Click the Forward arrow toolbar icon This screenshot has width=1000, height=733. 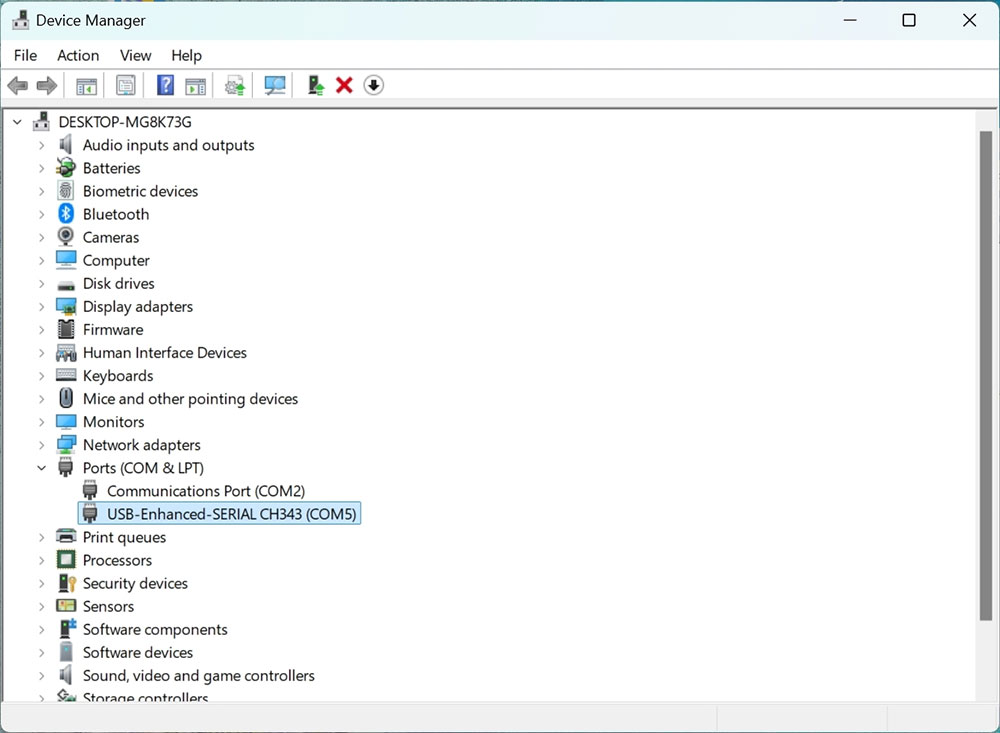point(47,85)
